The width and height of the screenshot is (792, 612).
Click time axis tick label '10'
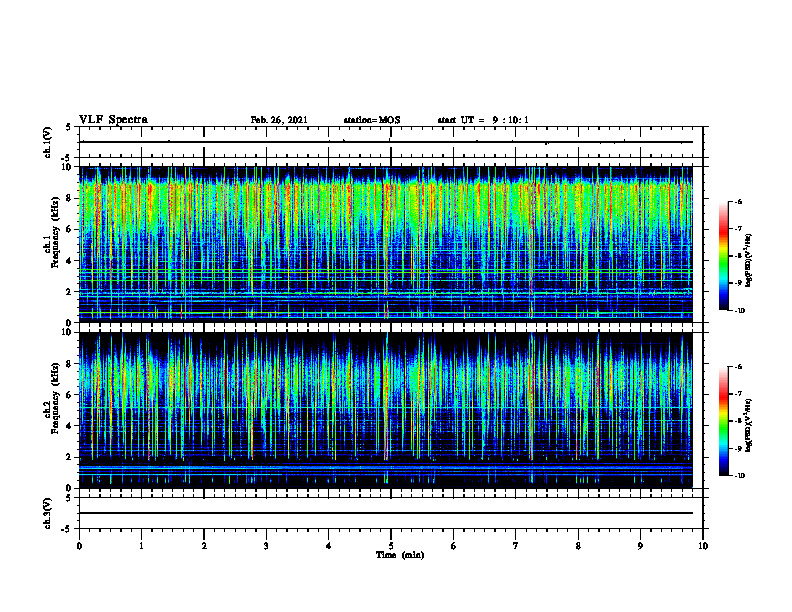(x=703, y=546)
